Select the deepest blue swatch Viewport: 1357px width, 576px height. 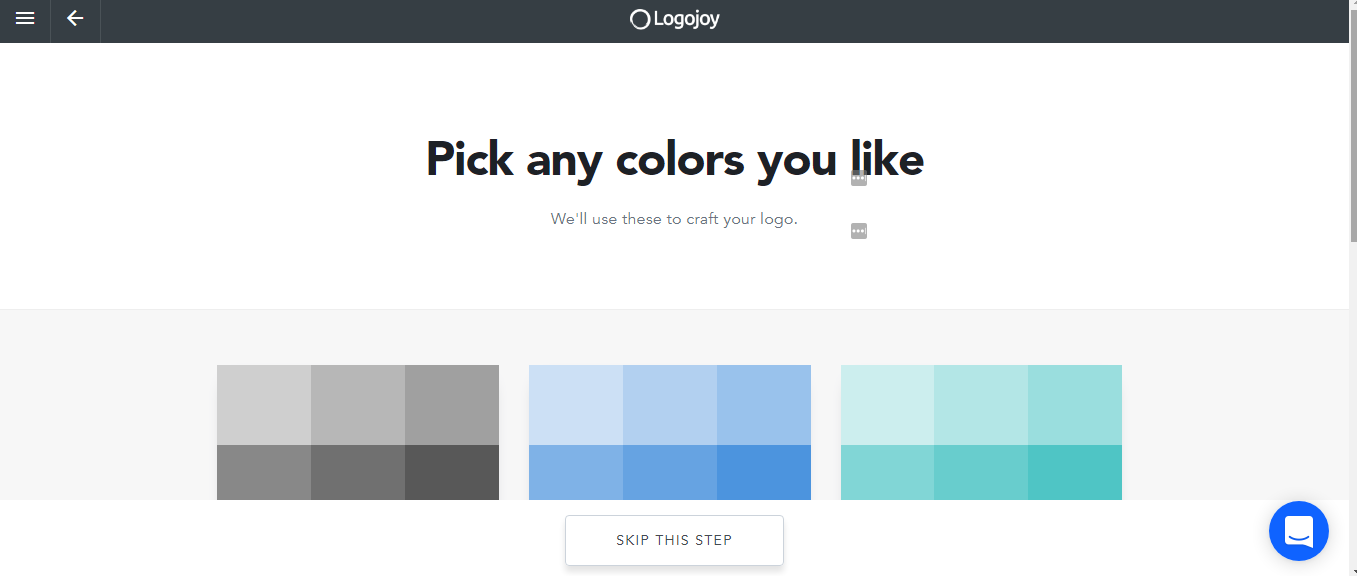pyautogui.click(x=764, y=472)
